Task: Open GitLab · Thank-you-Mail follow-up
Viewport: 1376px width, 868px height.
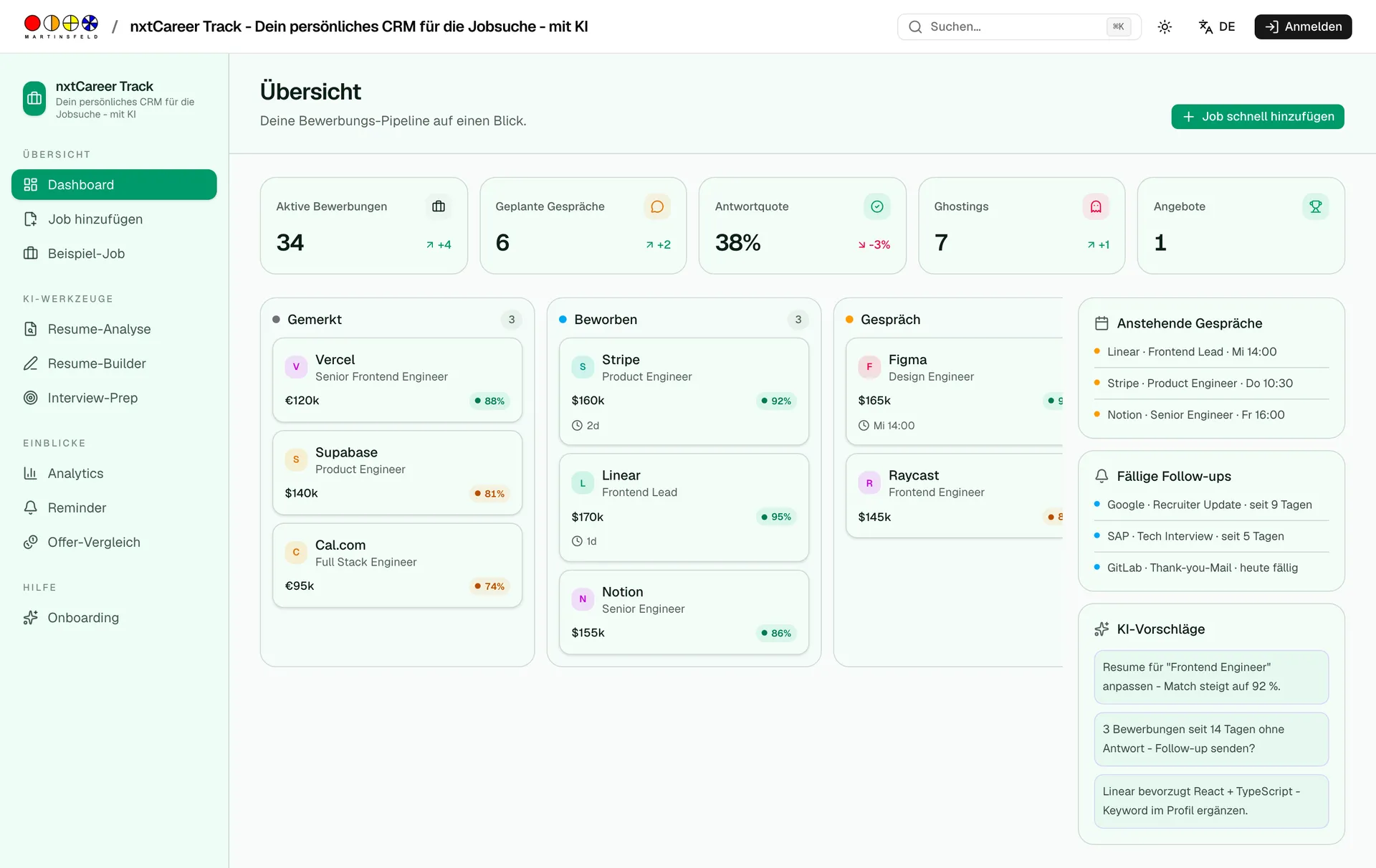Action: [1211, 568]
